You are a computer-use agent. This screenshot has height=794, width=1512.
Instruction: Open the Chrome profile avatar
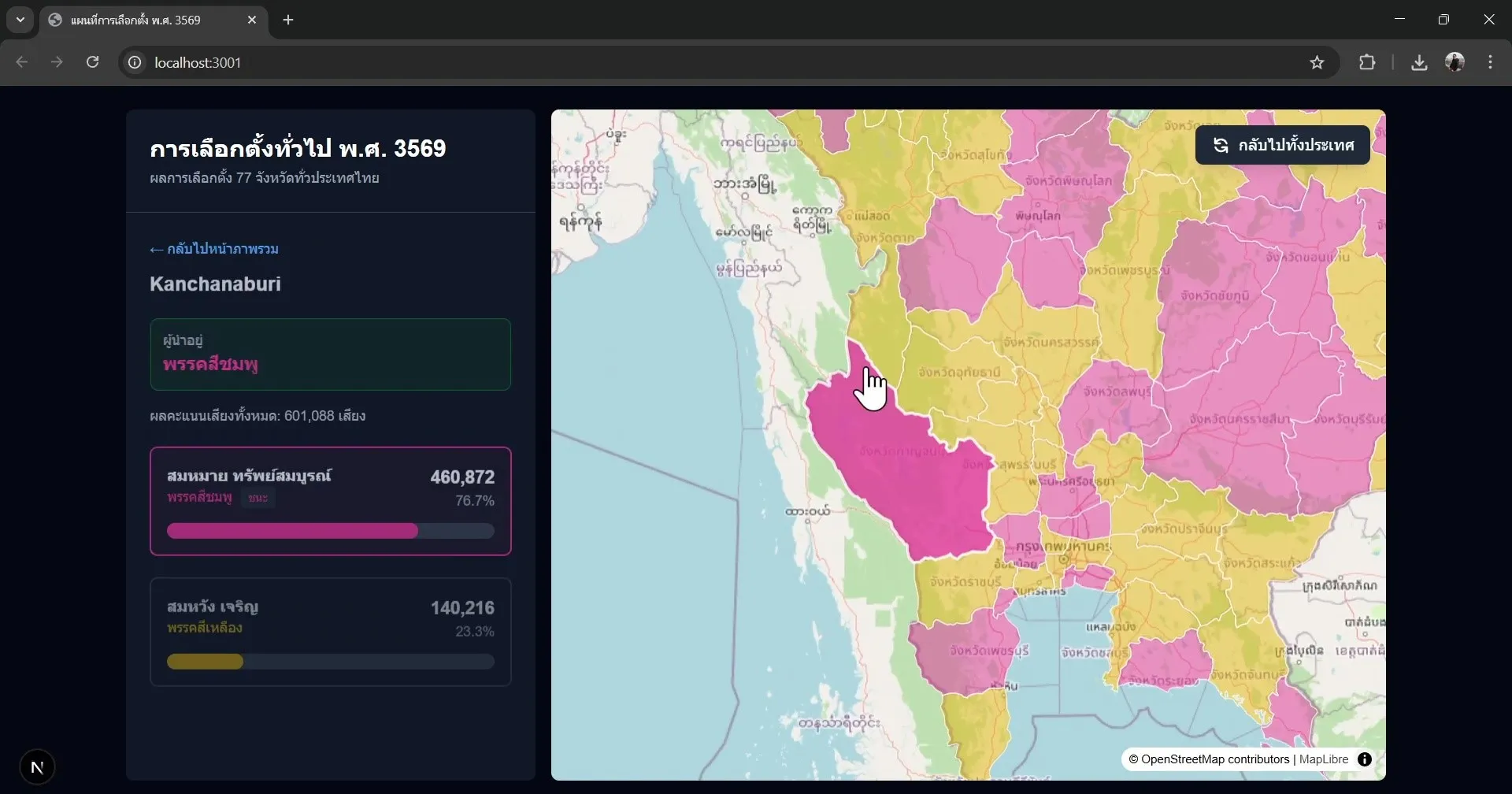(1455, 62)
